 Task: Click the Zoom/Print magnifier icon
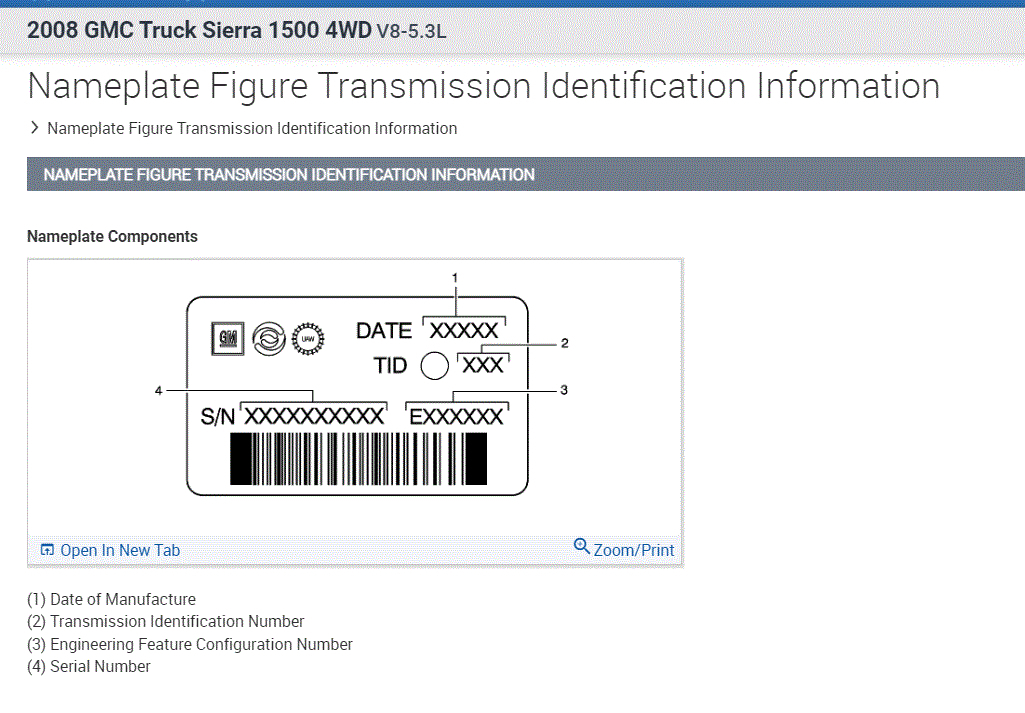point(582,546)
